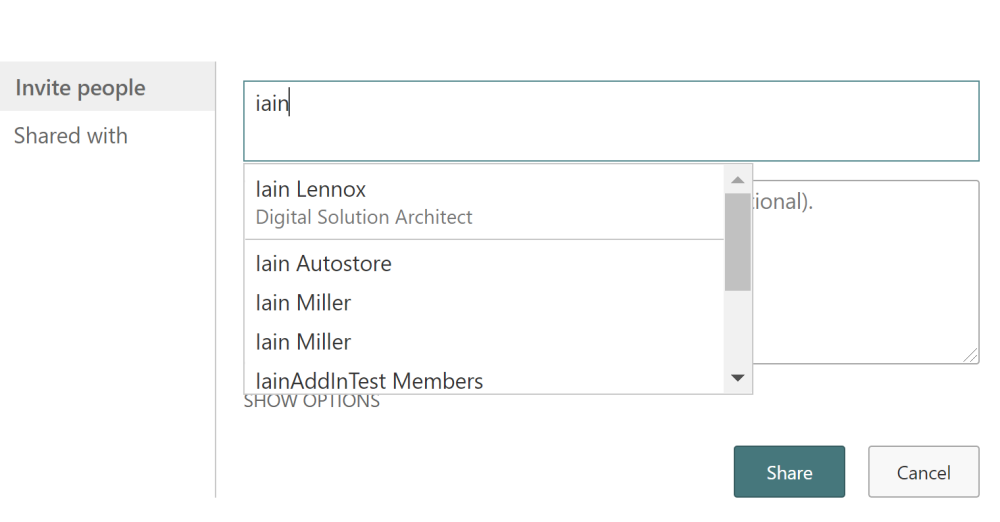The width and height of the screenshot is (1000, 522).
Task: Click the message box resize grip
Action: (x=971, y=356)
